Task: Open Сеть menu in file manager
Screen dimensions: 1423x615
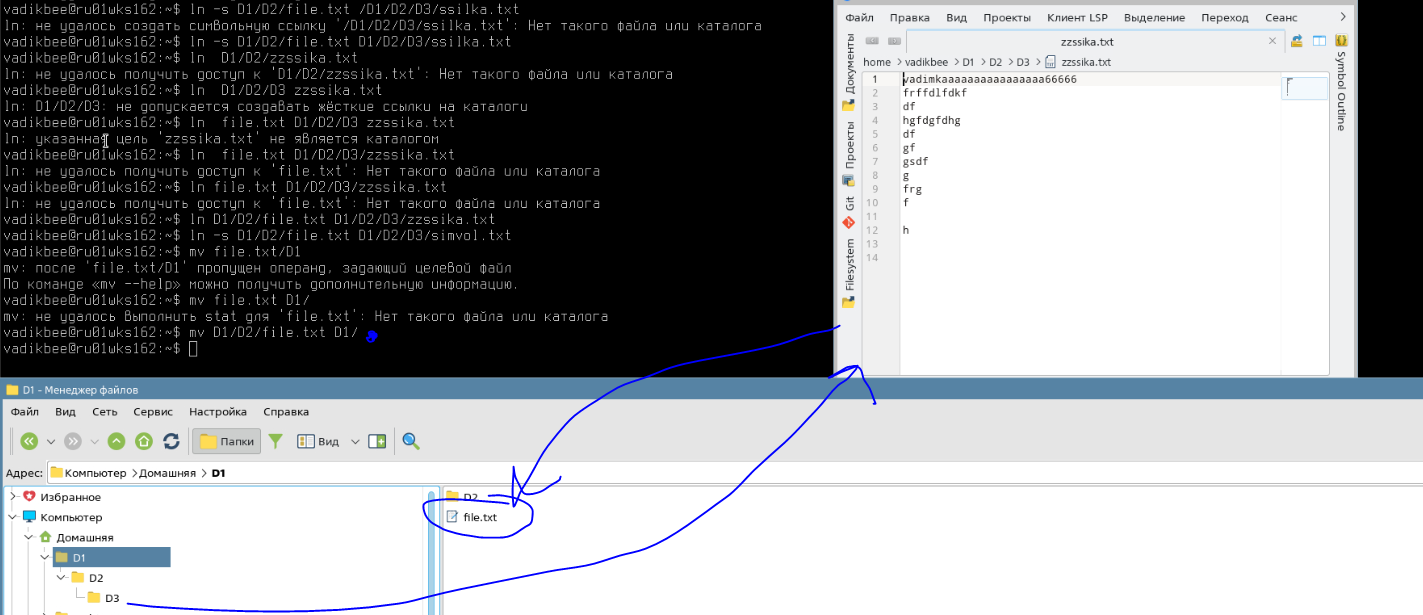Action: click(105, 411)
